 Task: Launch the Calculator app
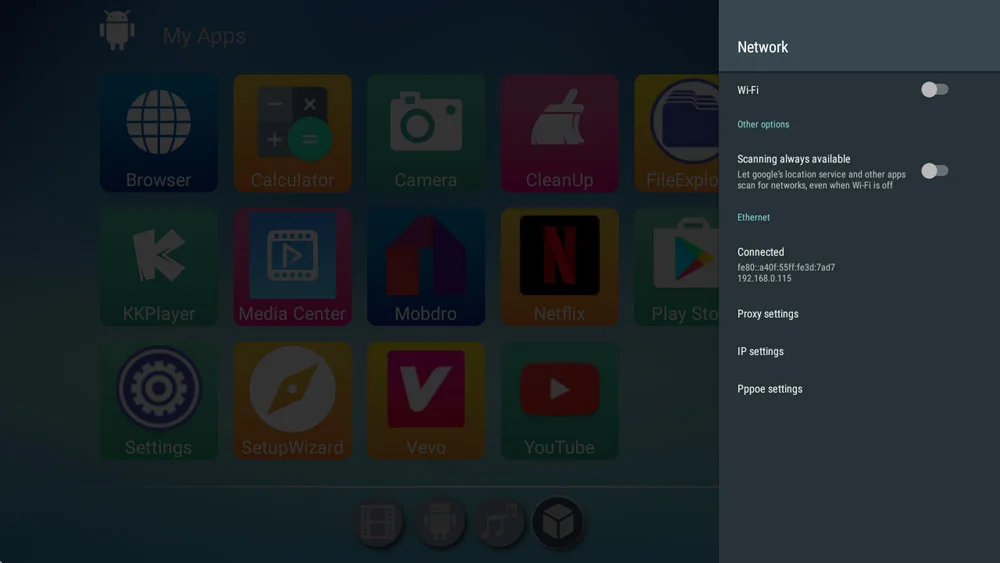click(x=292, y=133)
